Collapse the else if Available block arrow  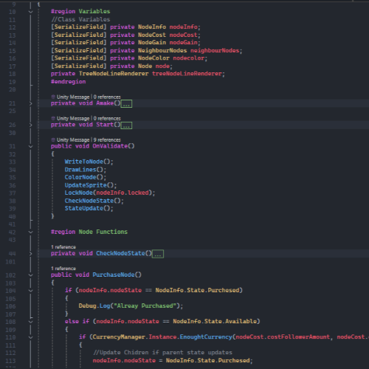coord(31,322)
